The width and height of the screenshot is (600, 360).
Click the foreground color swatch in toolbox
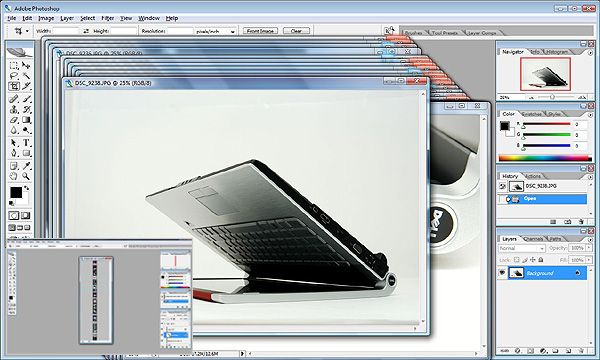[x=16, y=192]
